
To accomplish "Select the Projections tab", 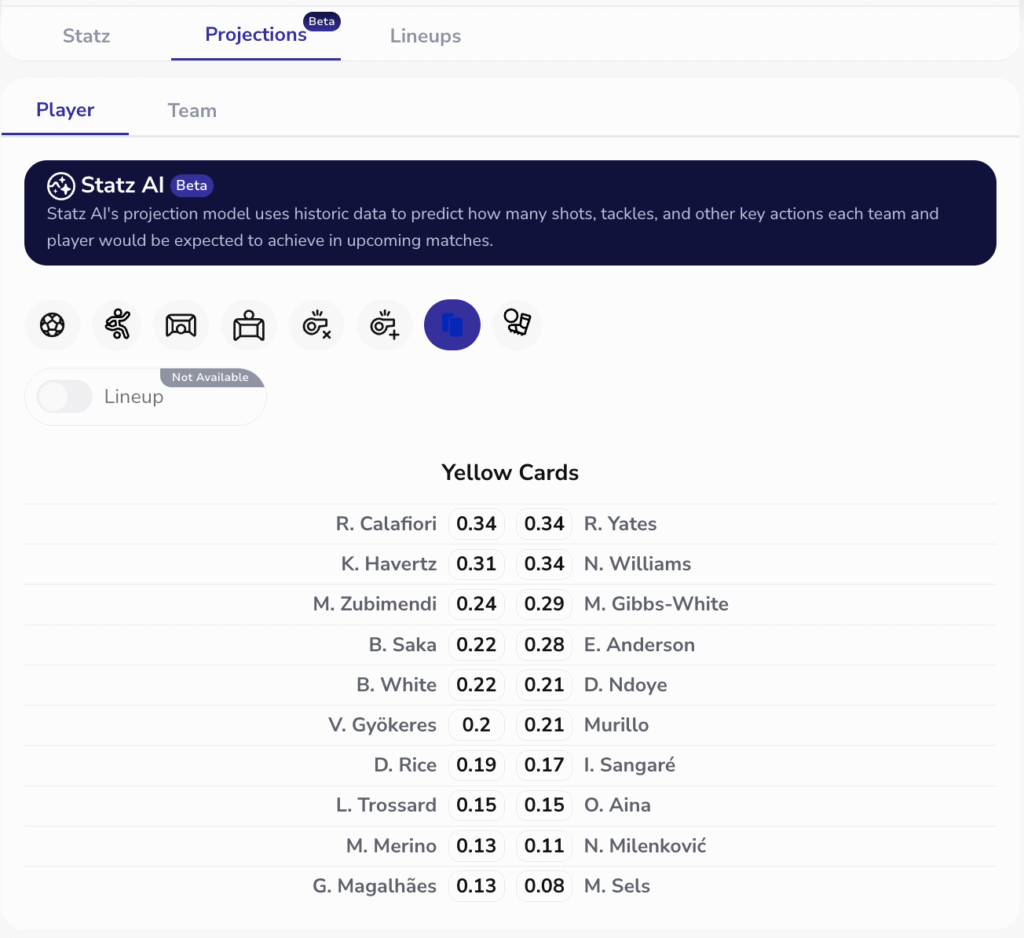I will [x=256, y=35].
